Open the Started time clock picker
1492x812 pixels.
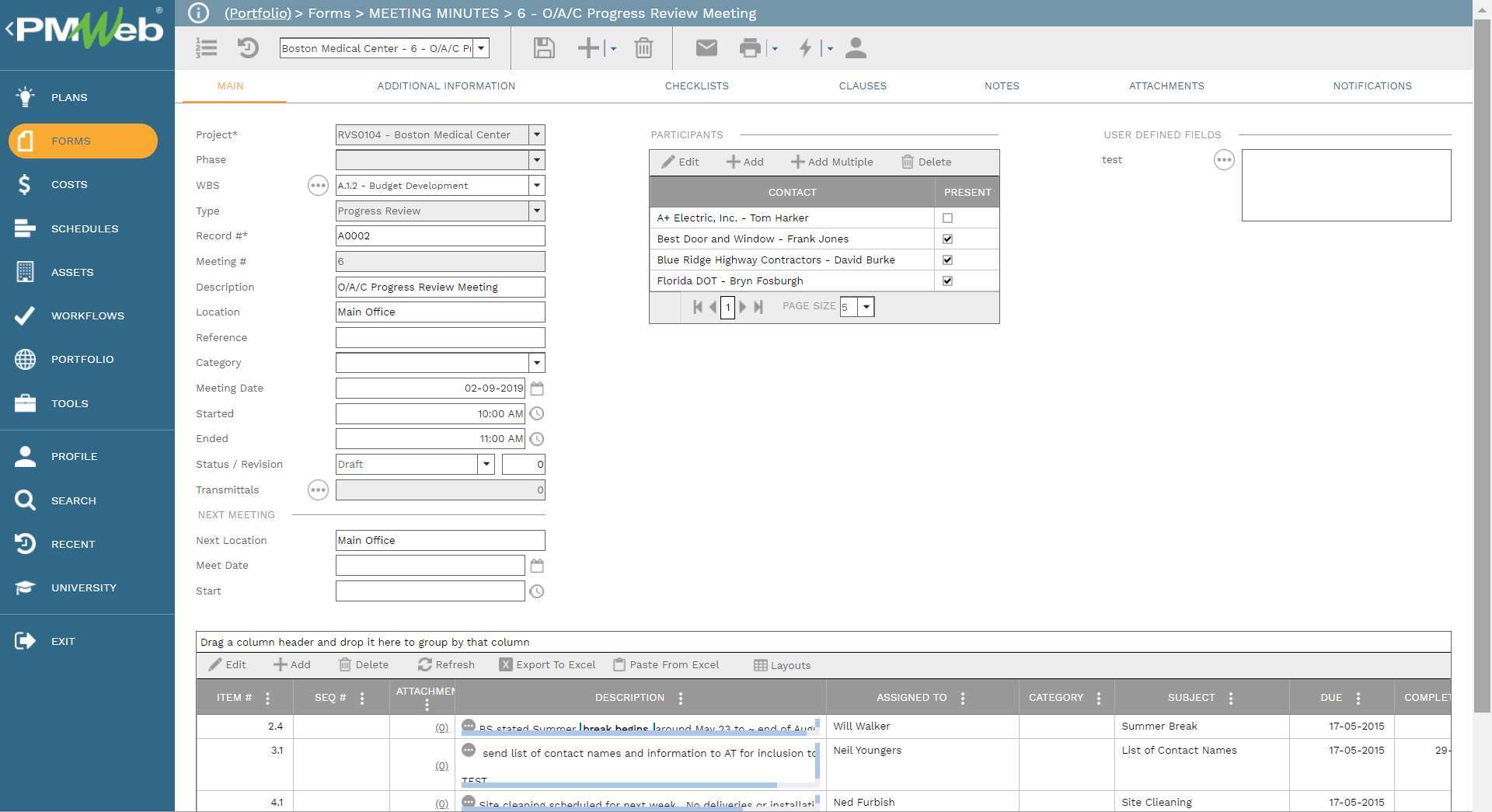pyautogui.click(x=537, y=413)
